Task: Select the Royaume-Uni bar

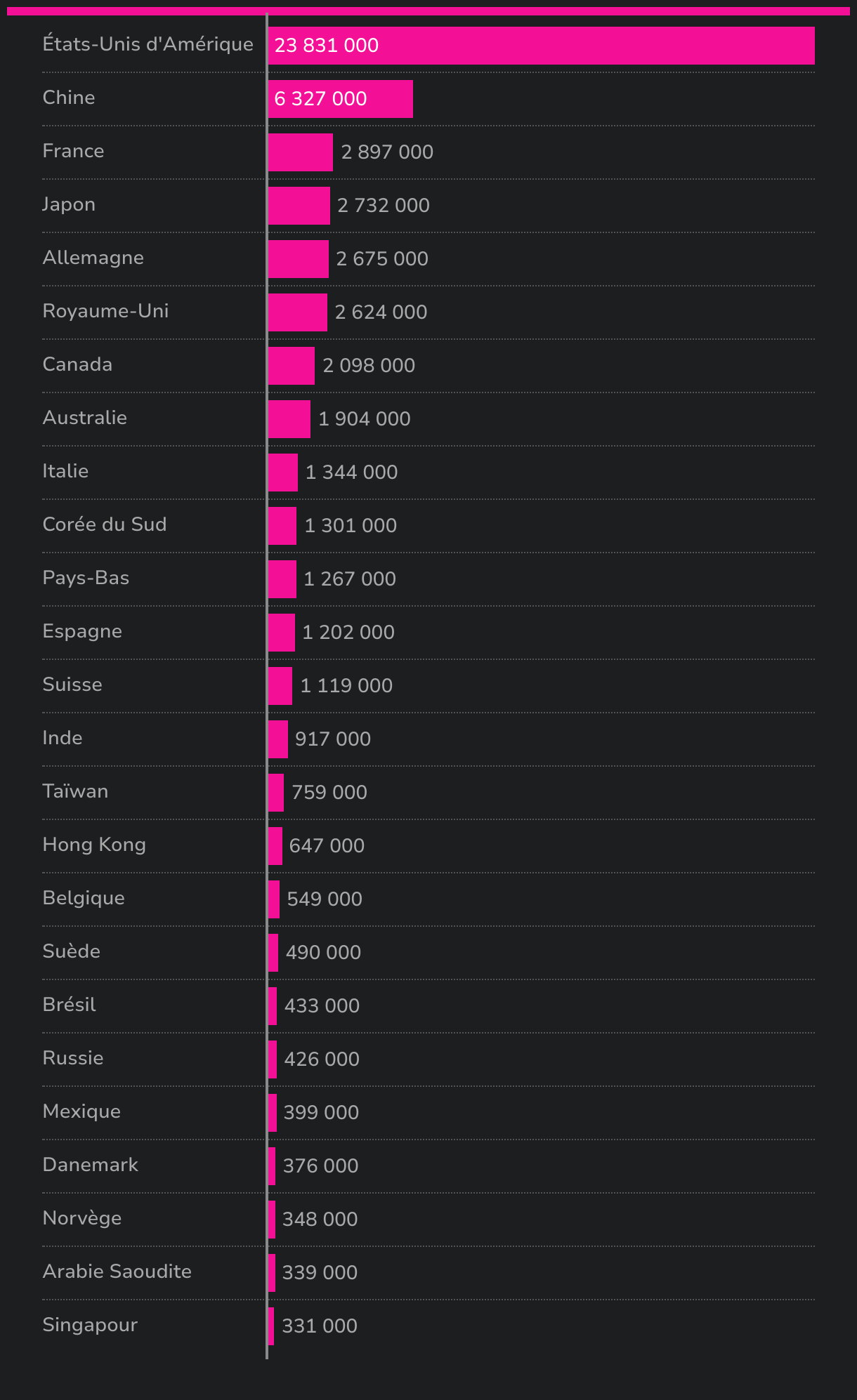Action: (297, 312)
